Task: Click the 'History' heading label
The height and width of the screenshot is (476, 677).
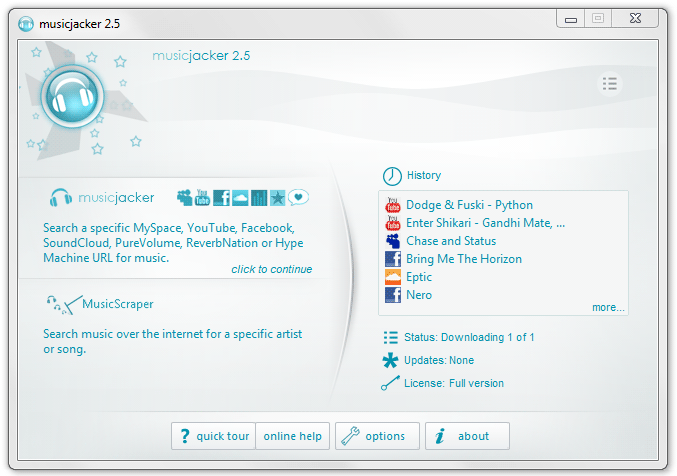Action: 424,175
